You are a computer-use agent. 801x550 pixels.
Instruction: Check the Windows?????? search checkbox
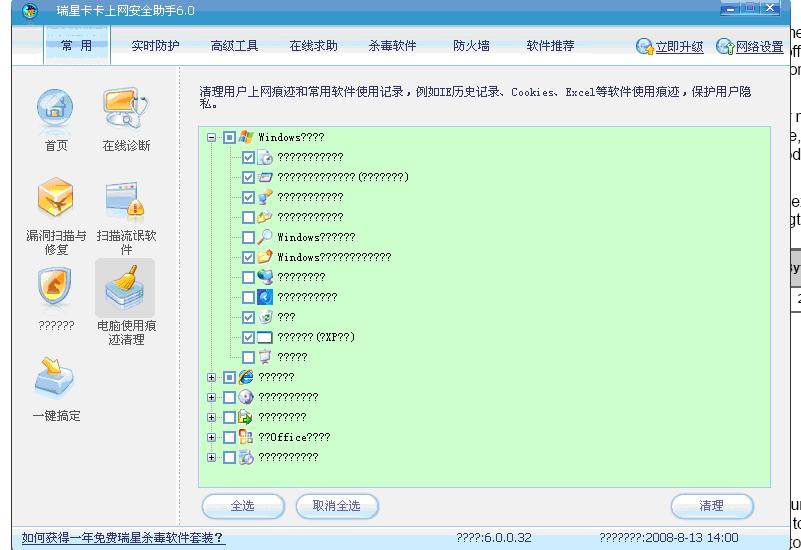coord(248,237)
